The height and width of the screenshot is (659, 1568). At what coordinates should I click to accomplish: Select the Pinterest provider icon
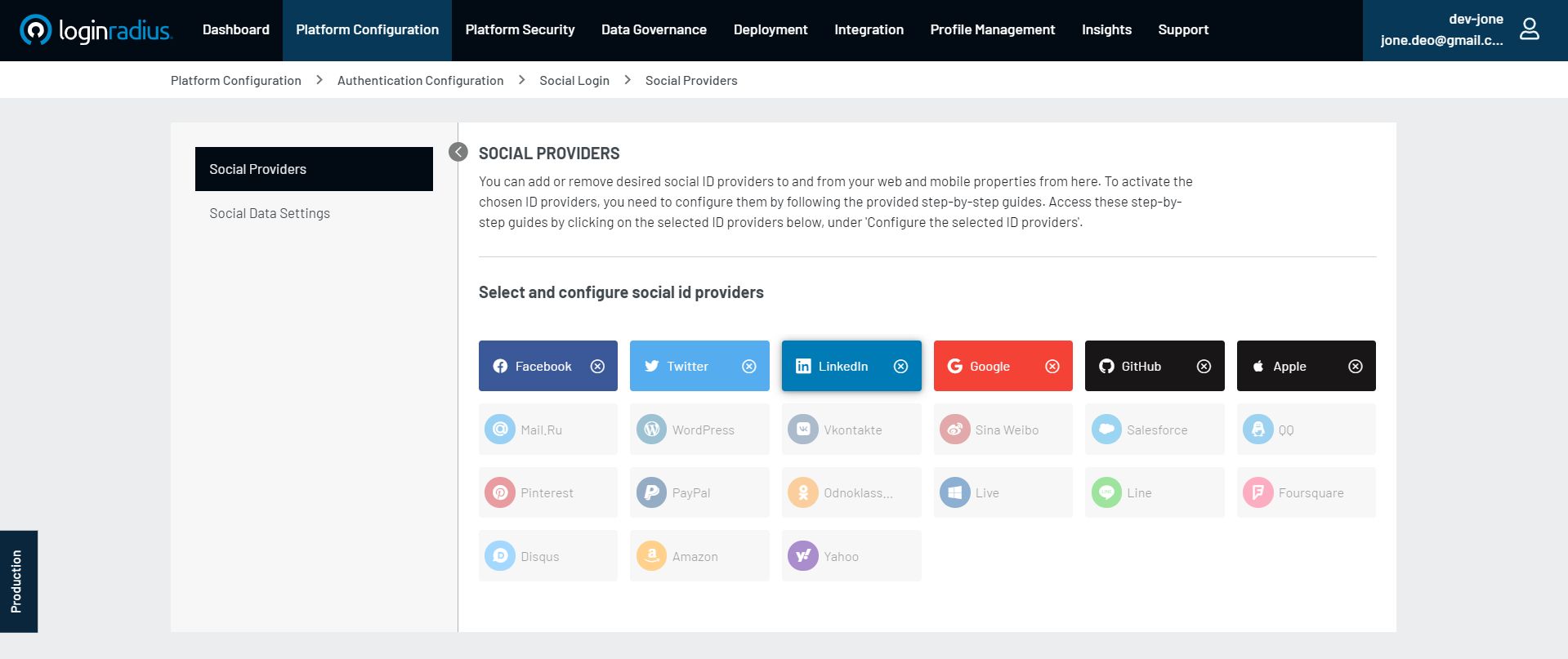tap(500, 492)
